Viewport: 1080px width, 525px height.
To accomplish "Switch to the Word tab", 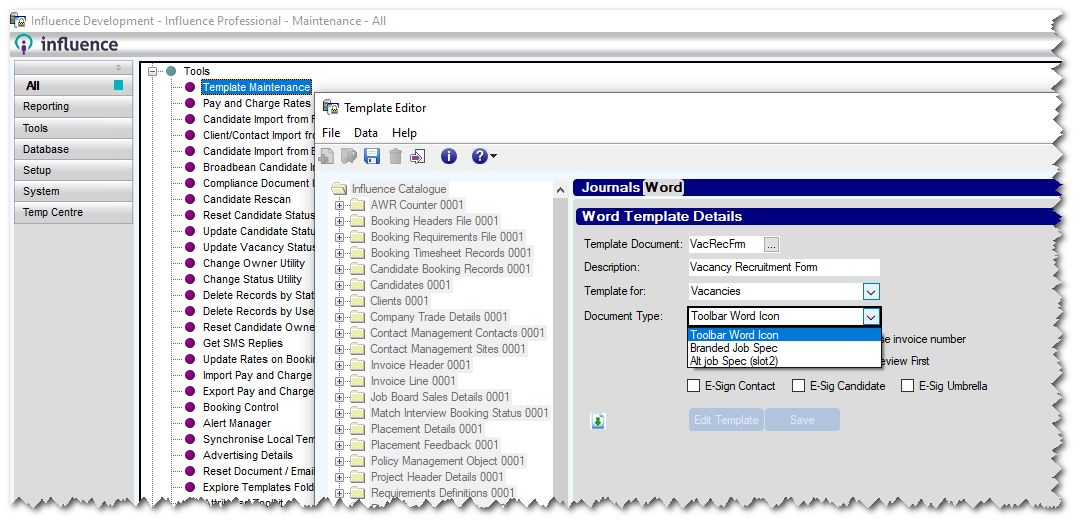I will click(x=664, y=187).
